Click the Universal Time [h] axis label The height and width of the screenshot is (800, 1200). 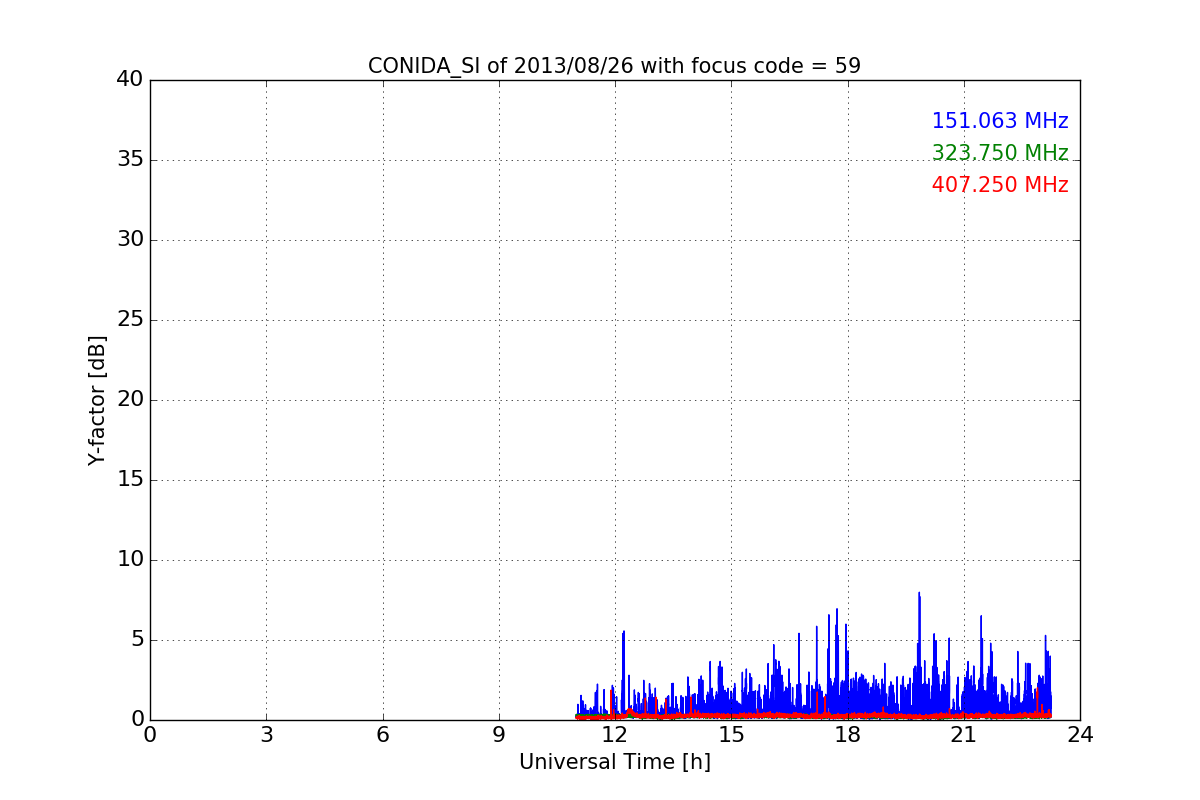tap(614, 762)
